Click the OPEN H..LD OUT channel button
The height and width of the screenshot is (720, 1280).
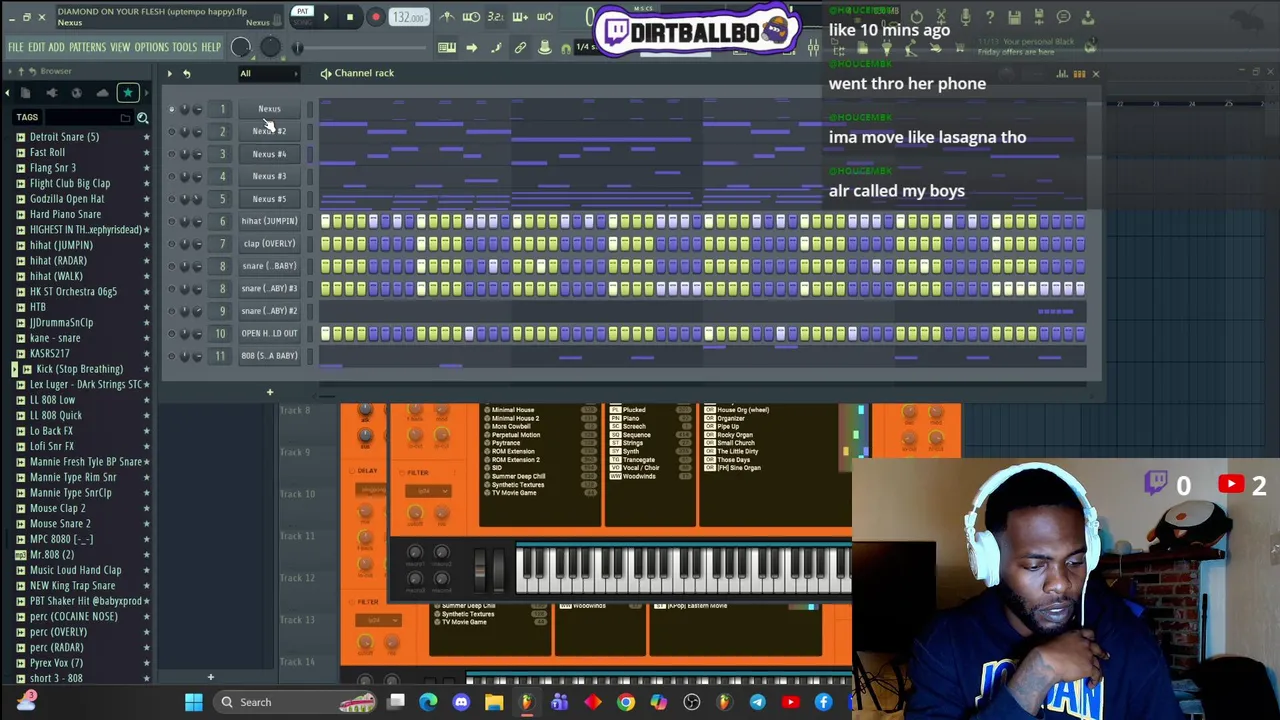tap(269, 333)
